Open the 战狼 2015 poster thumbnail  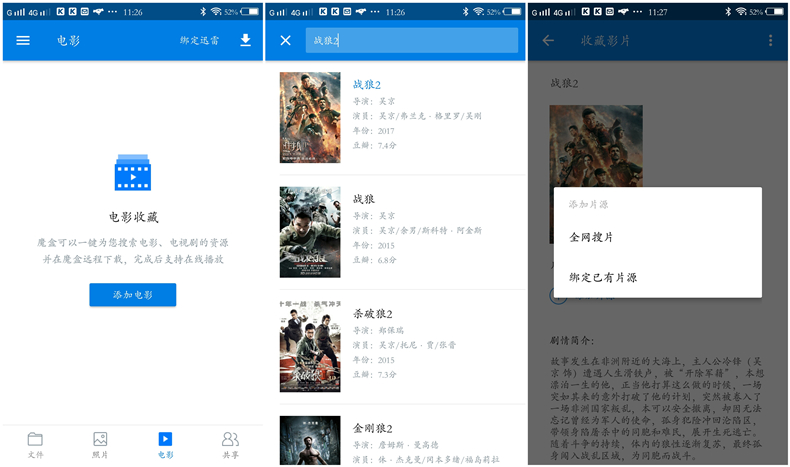click(x=310, y=232)
